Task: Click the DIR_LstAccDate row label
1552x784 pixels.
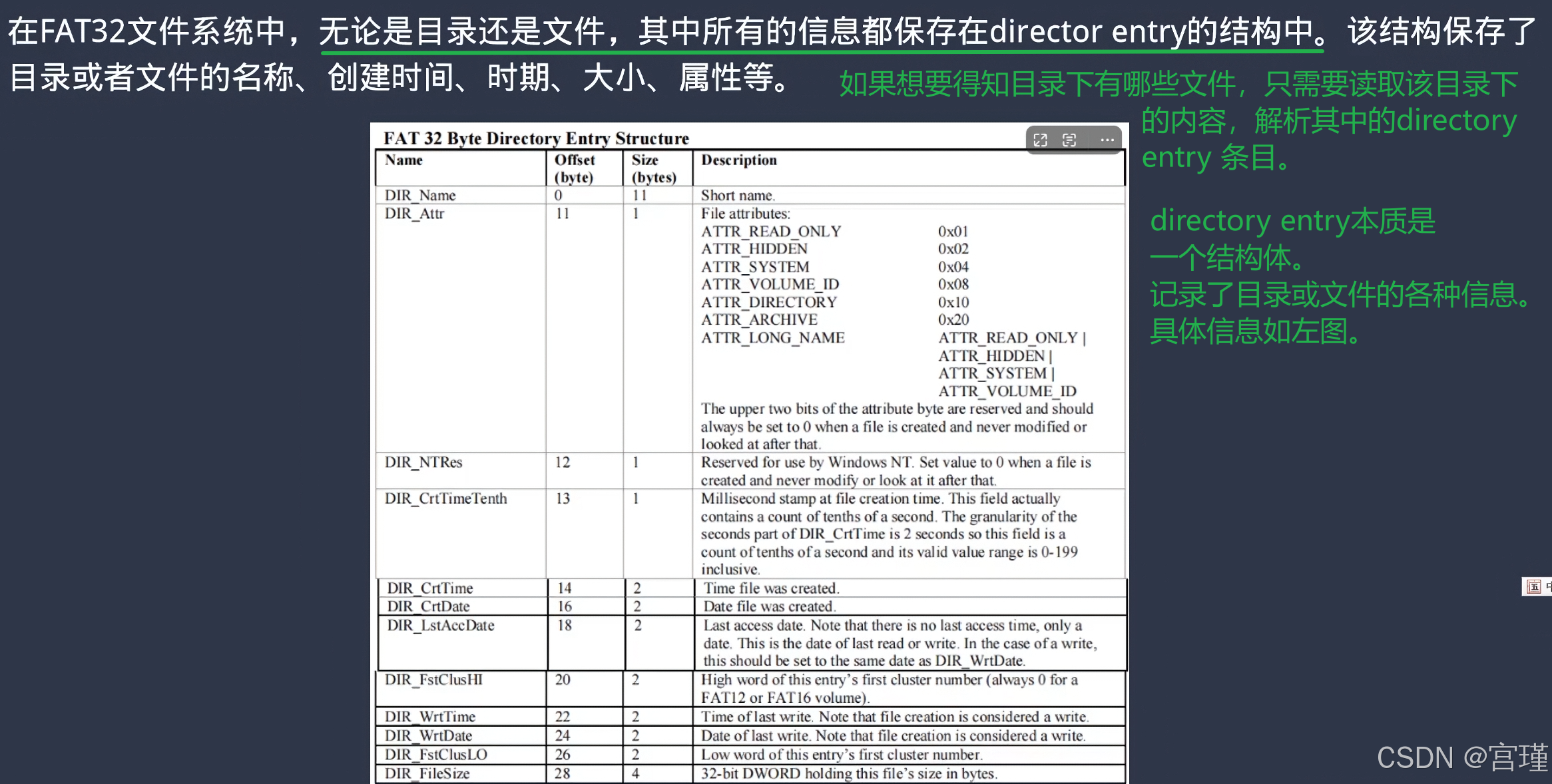Action: pos(441,626)
